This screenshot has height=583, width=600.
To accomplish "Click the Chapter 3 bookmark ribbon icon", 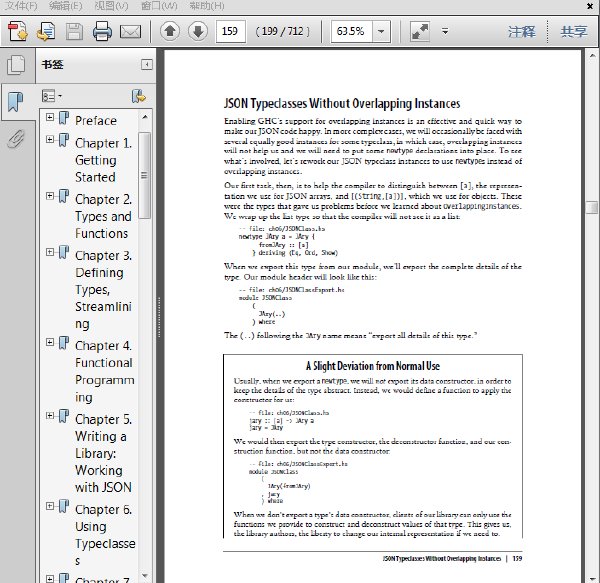I will (x=64, y=252).
